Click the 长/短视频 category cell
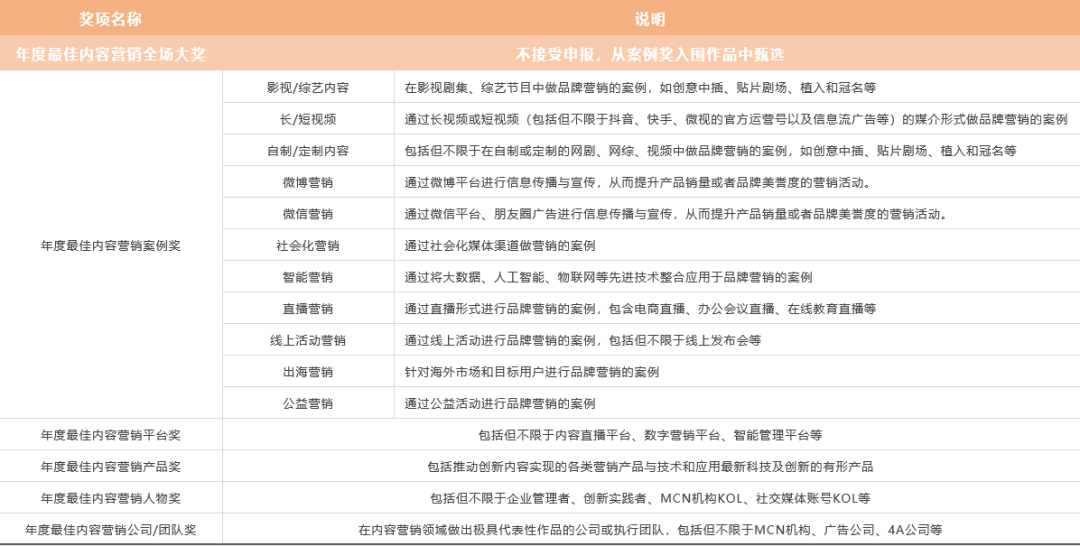 [x=308, y=119]
